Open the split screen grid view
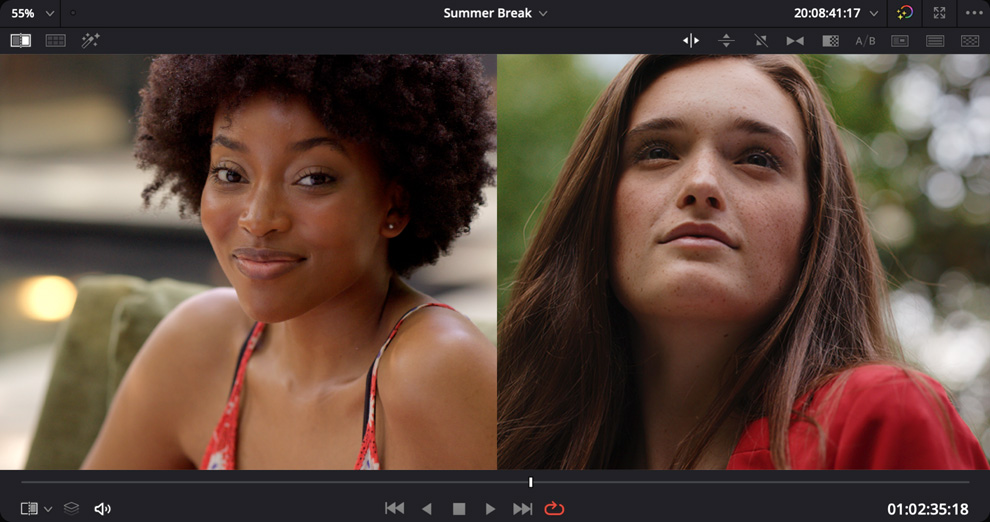Screen dimensions: 990x522 pos(56,41)
